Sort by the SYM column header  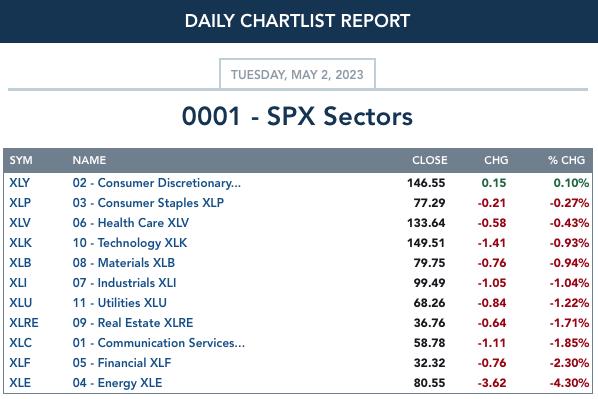point(21,160)
